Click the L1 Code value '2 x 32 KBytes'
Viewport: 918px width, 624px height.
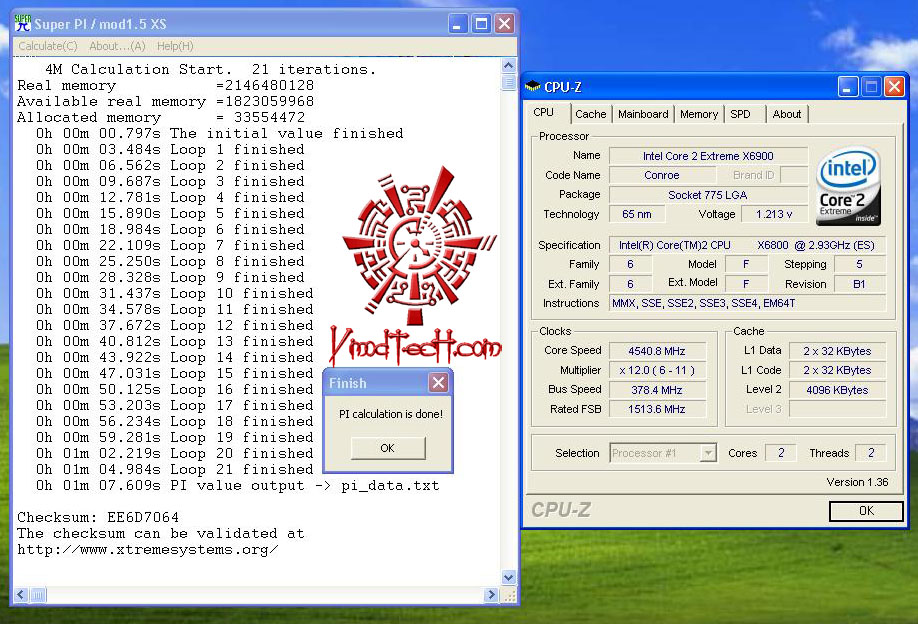tap(837, 370)
